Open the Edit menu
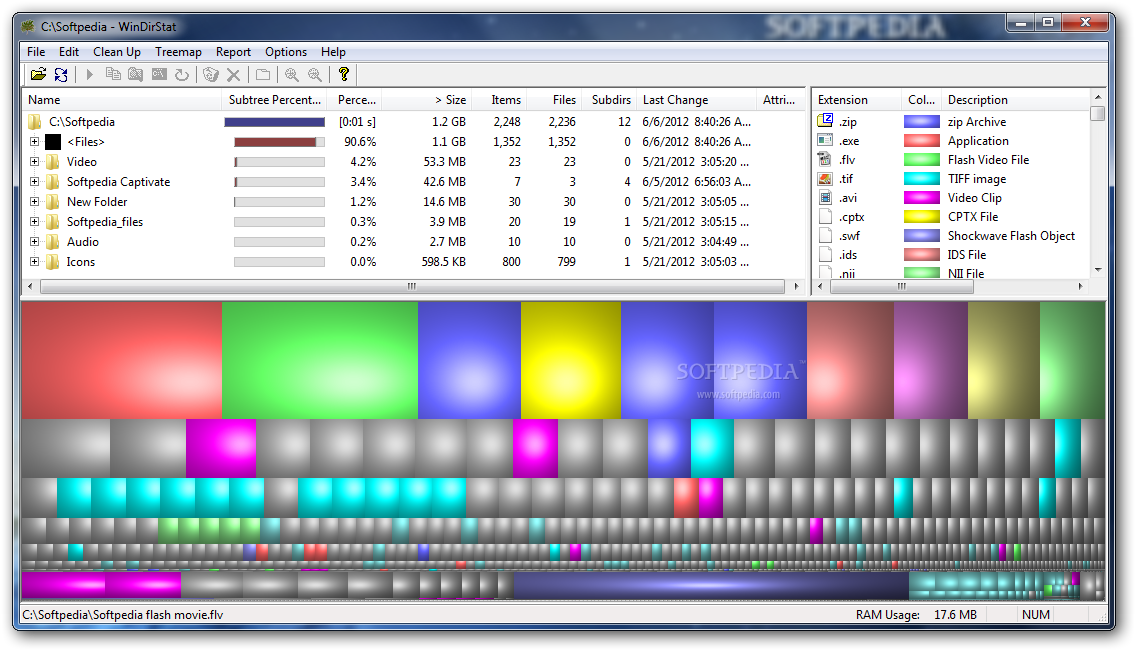 (x=69, y=52)
